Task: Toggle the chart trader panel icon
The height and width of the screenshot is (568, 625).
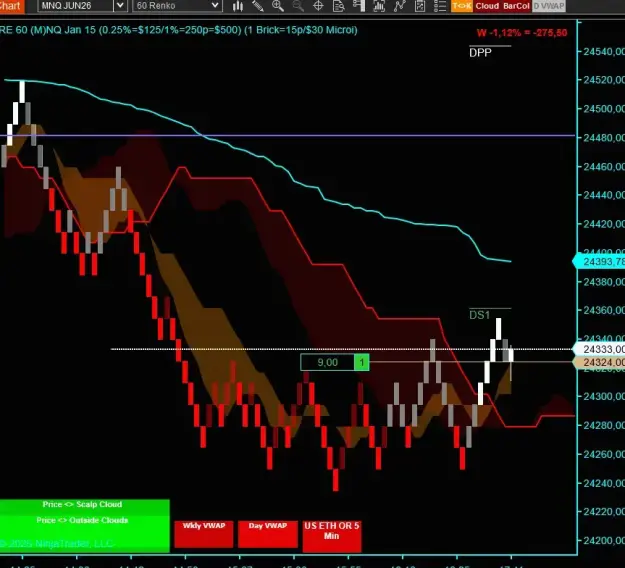Action: click(359, 6)
